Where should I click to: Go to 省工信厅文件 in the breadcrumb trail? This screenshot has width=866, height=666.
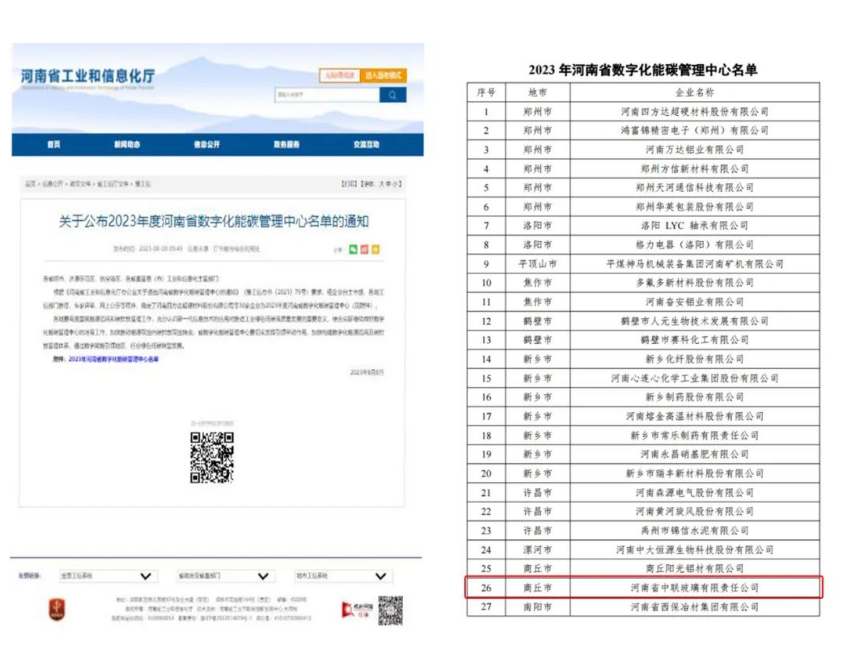(x=113, y=184)
